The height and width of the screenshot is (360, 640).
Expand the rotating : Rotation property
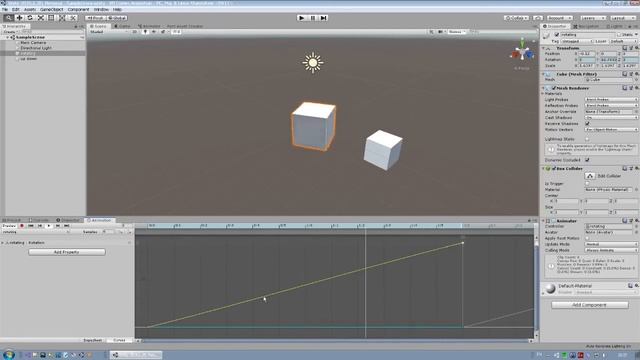click(3, 242)
